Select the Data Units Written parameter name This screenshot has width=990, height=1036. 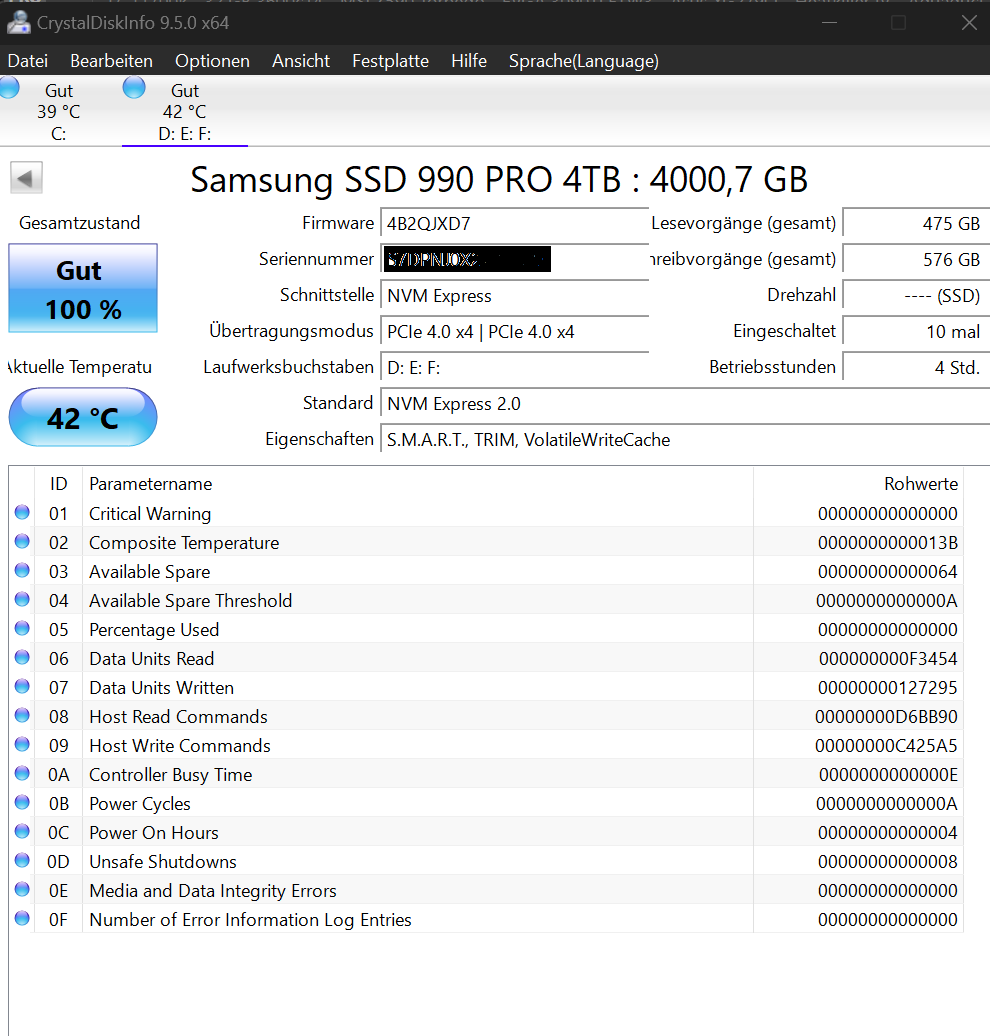point(161,688)
